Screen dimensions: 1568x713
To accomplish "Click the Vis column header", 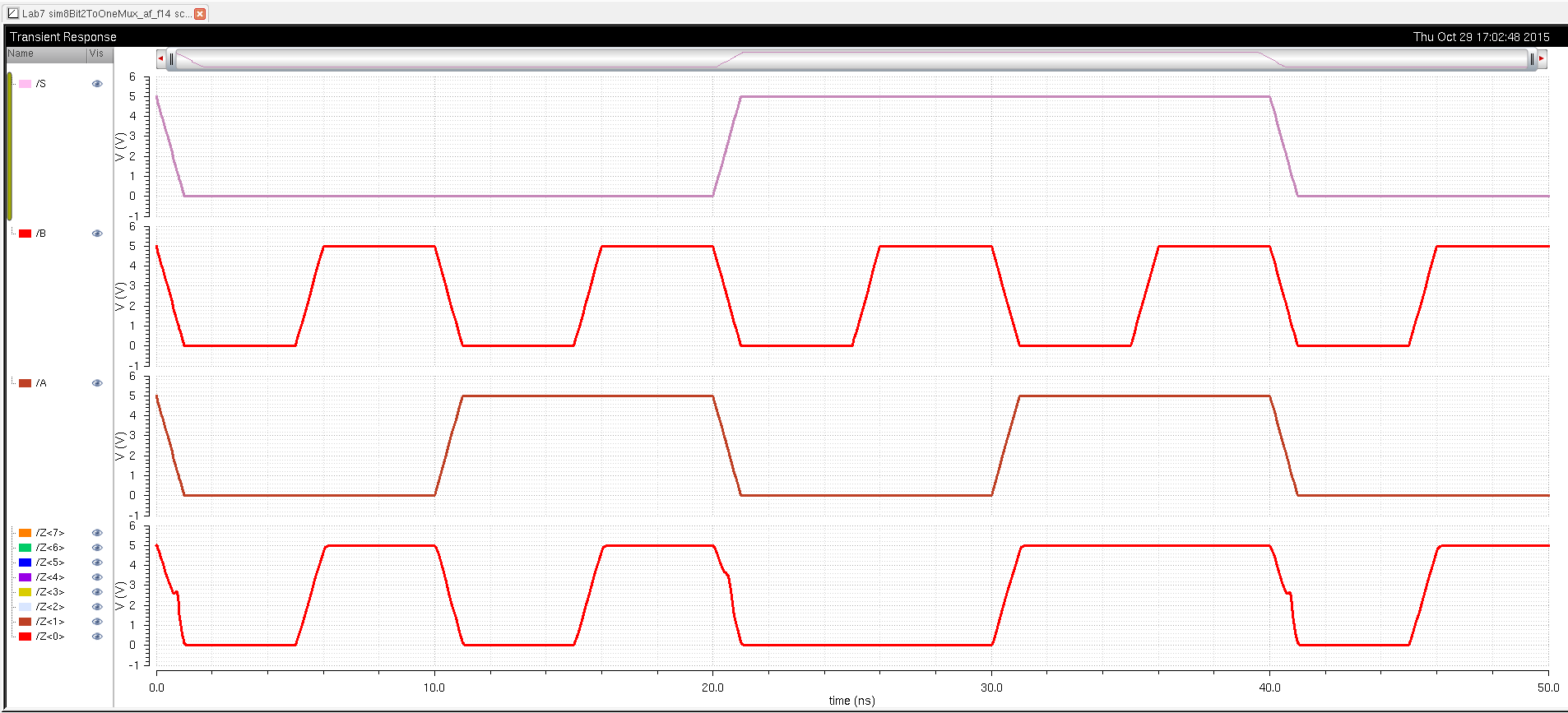I will point(97,53).
